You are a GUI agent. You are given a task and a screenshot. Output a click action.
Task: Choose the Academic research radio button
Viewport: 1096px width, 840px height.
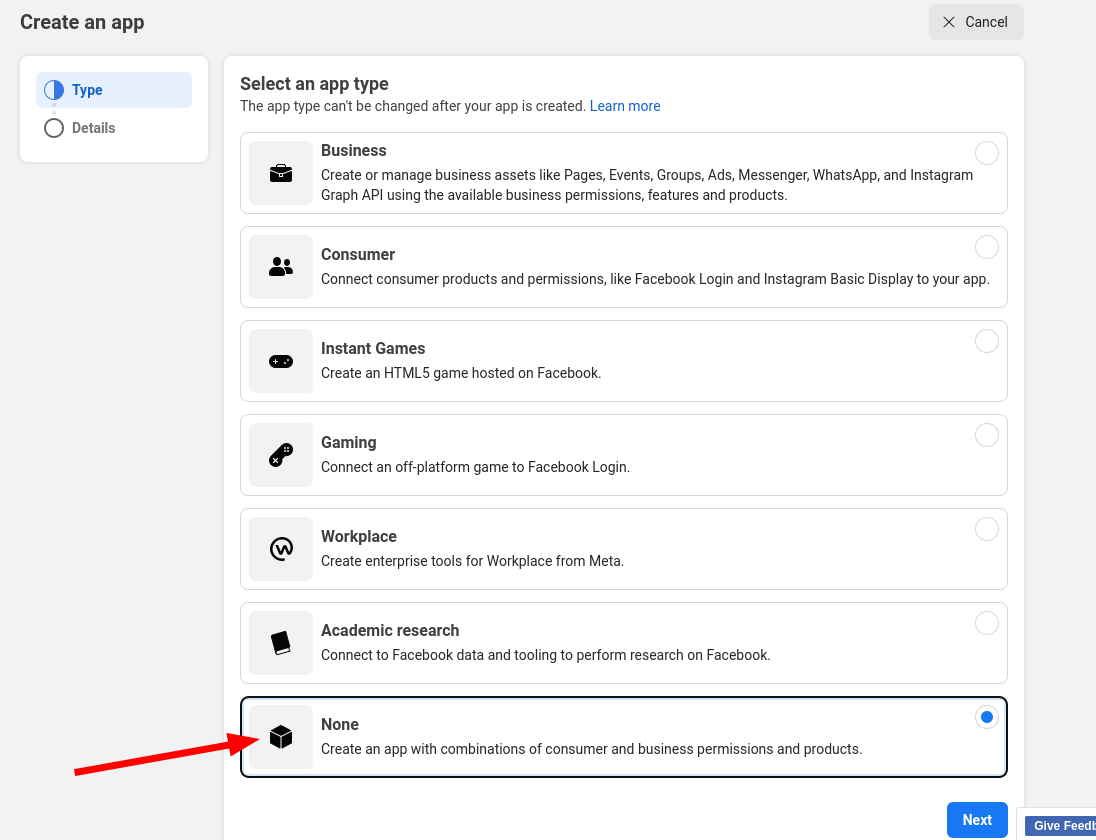(x=986, y=623)
